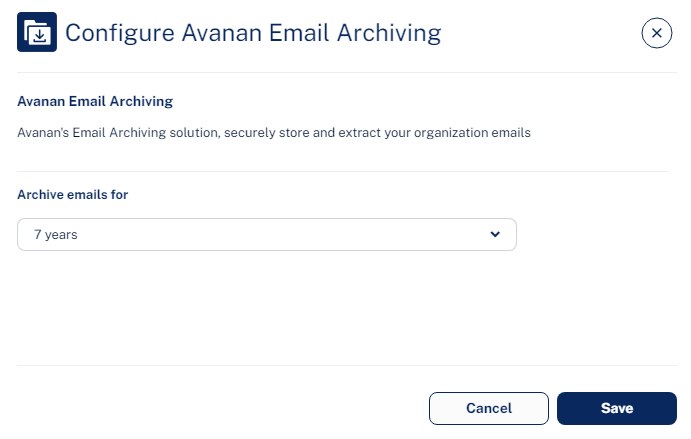
Task: Expand the retention period combo box
Action: tap(267, 234)
